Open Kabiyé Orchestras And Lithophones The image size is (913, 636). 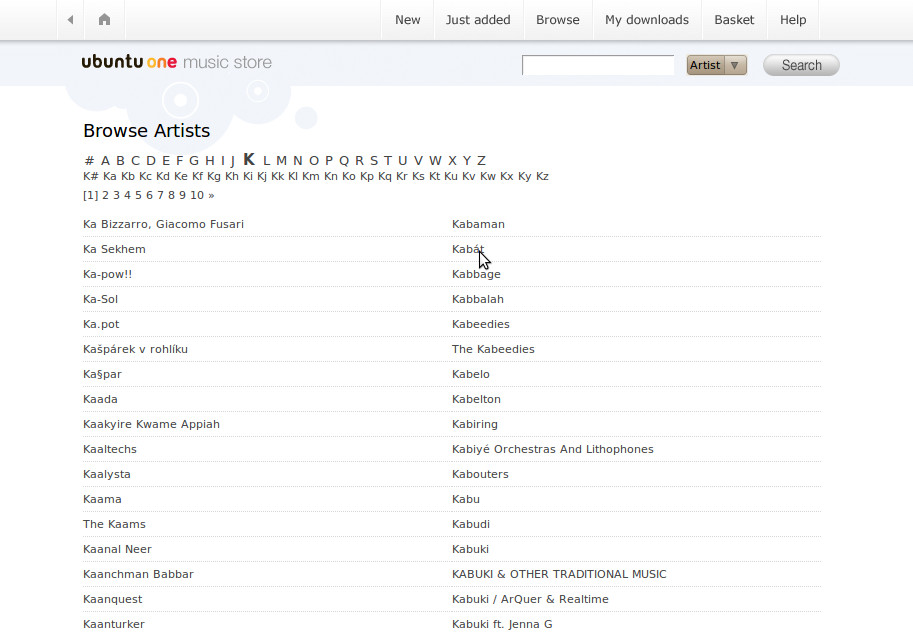click(x=553, y=450)
